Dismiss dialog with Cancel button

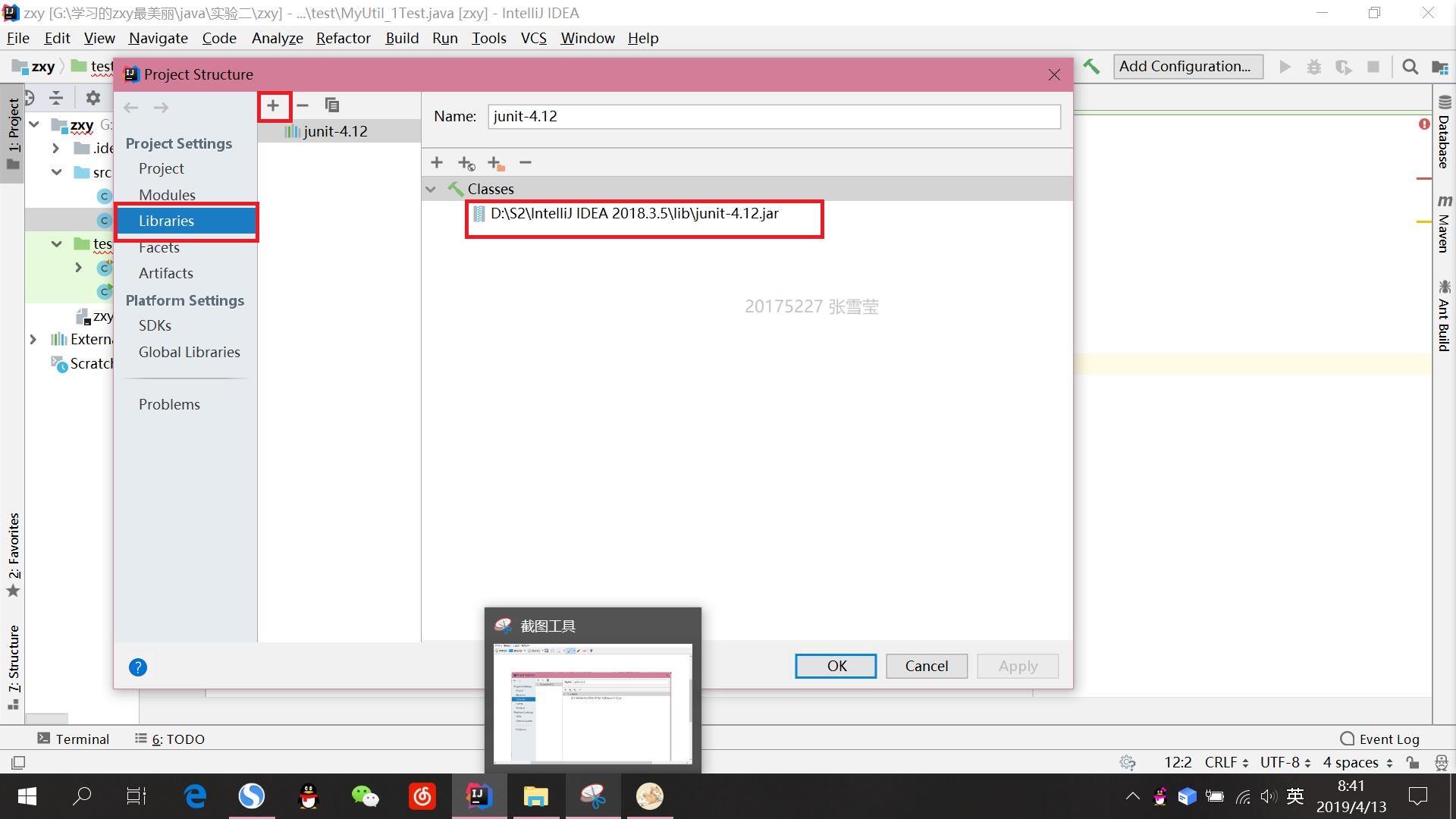coord(927,666)
